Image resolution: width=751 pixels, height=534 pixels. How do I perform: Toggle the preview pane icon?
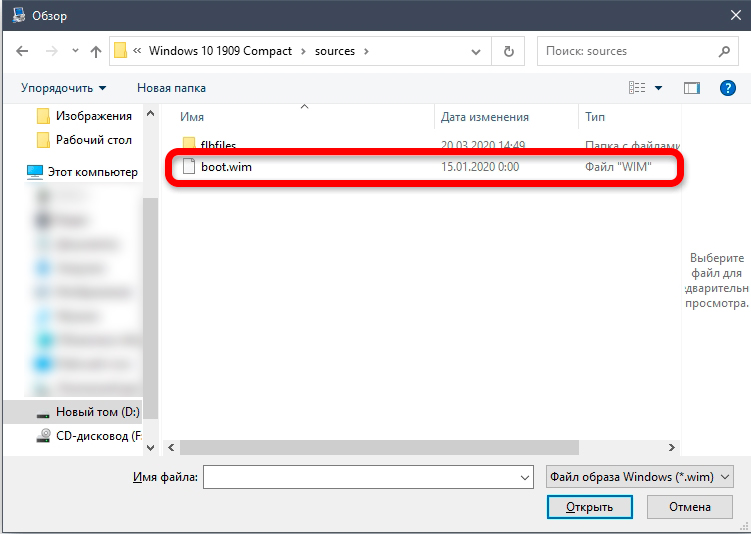(x=692, y=88)
